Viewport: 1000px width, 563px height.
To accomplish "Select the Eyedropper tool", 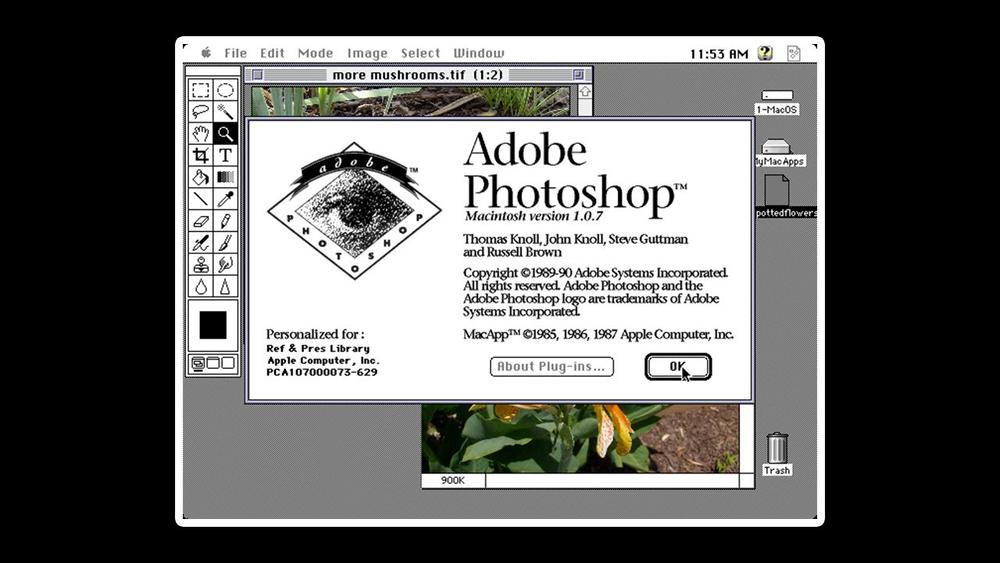I will click(225, 199).
